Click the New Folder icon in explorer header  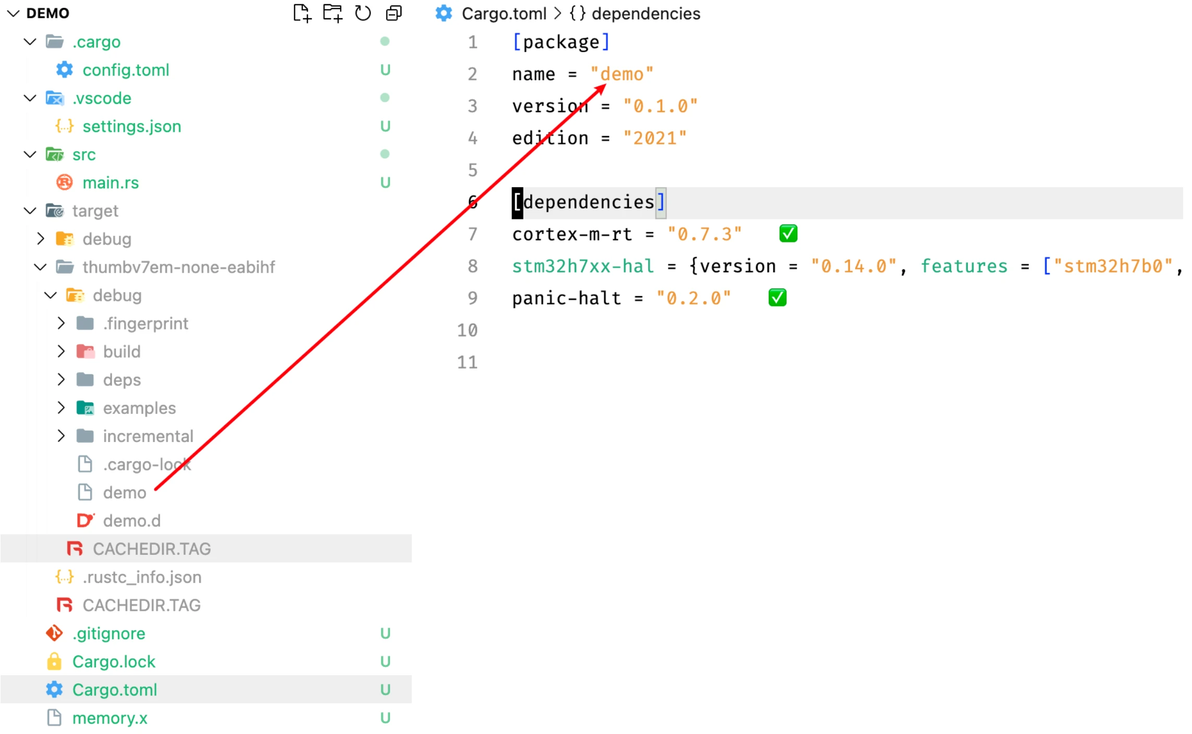(x=332, y=13)
